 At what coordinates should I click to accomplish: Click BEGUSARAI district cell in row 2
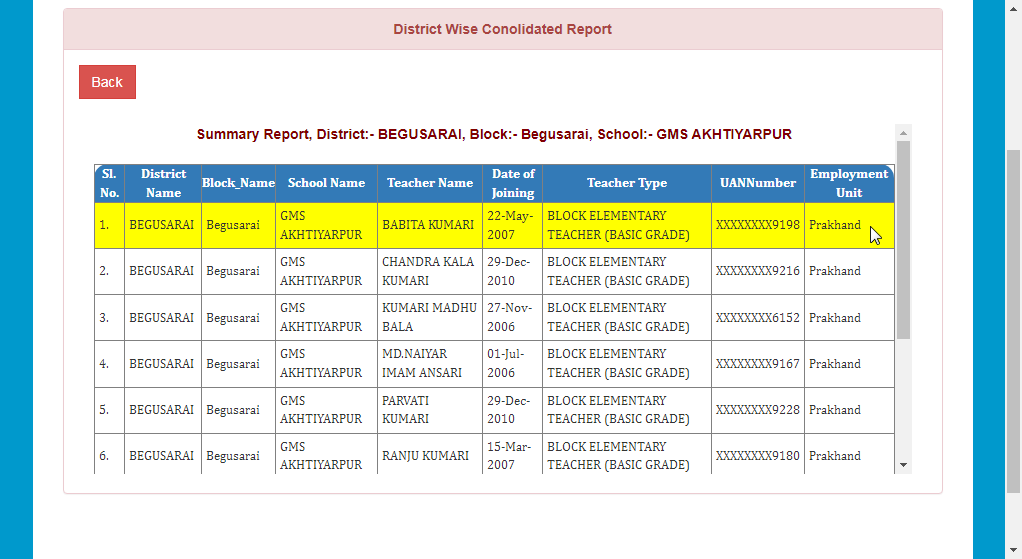coord(162,271)
